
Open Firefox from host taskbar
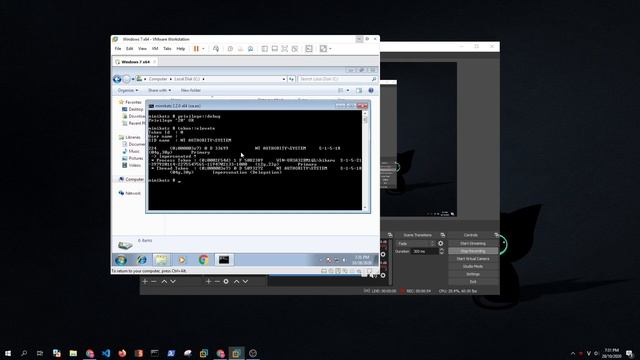click(122, 353)
